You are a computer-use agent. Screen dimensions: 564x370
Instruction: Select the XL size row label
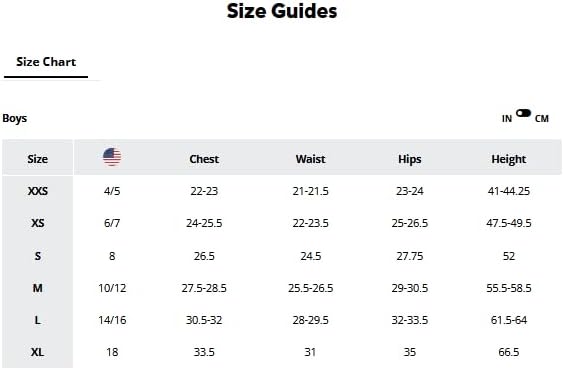click(37, 352)
